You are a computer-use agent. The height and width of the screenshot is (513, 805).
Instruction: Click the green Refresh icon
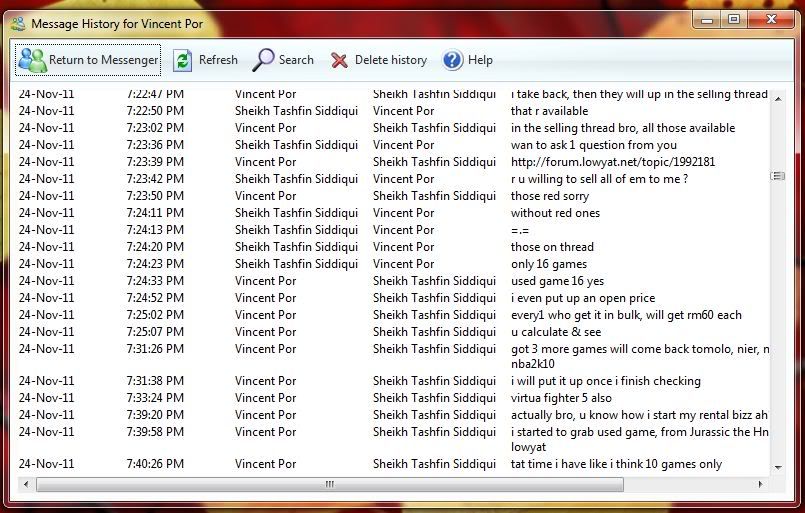(182, 60)
